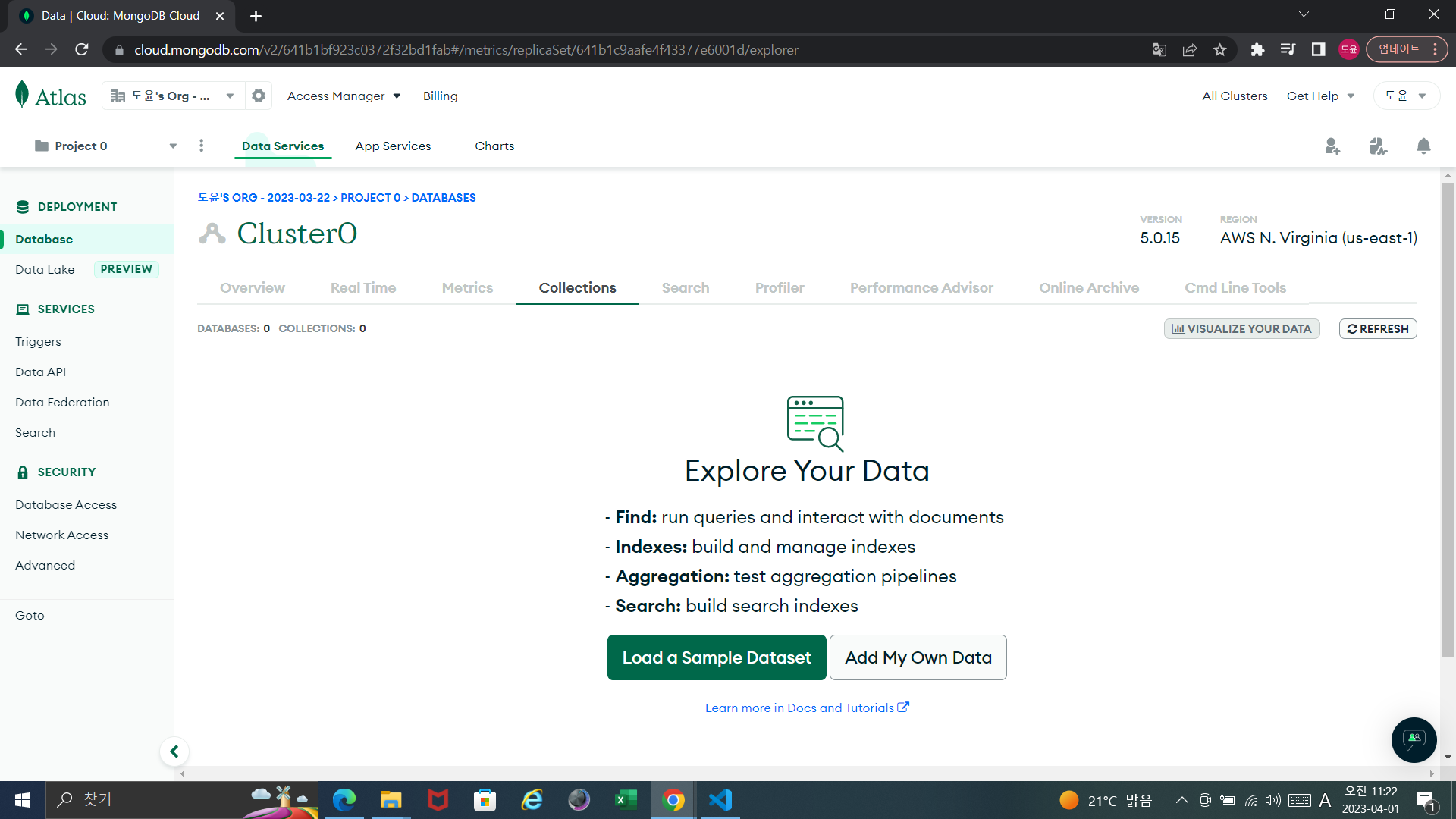Open the Charts tab

tap(494, 146)
